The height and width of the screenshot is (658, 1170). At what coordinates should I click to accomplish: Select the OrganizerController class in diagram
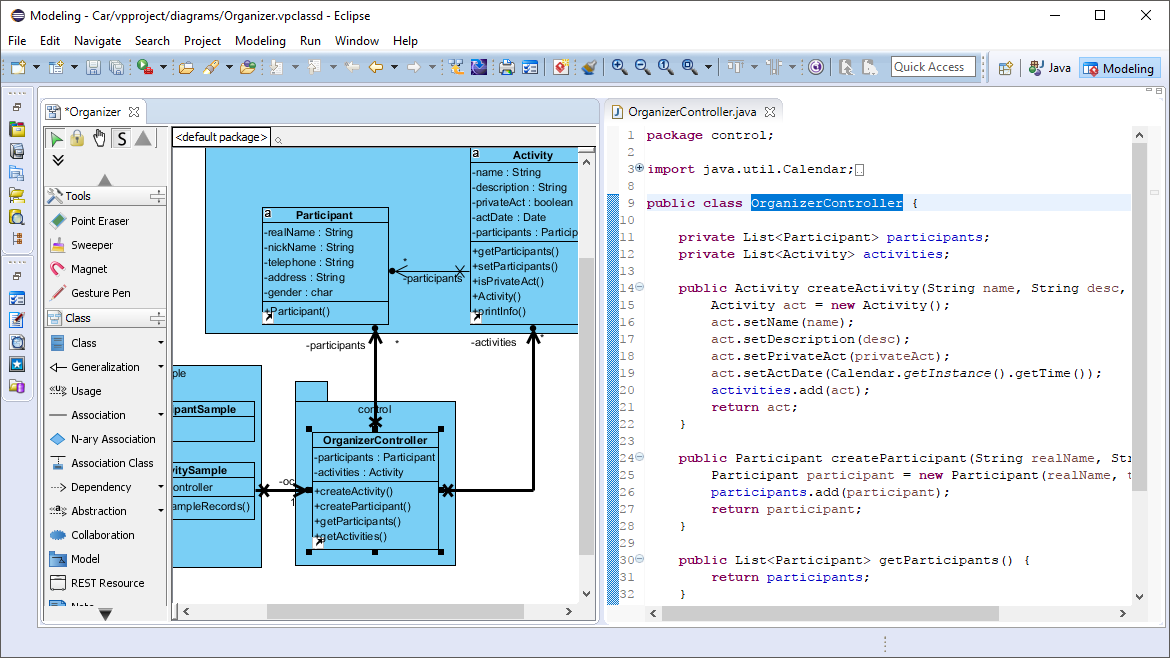point(375,440)
